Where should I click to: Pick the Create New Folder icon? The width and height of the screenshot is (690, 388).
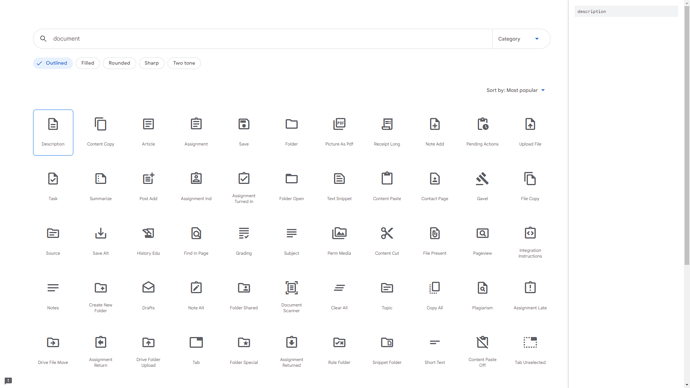101,288
